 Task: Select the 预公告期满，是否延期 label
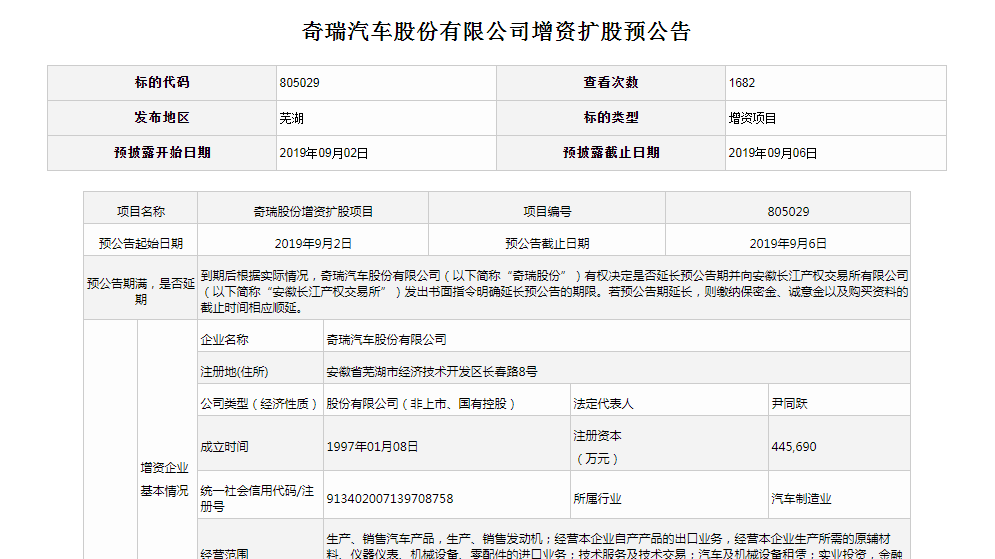click(141, 291)
